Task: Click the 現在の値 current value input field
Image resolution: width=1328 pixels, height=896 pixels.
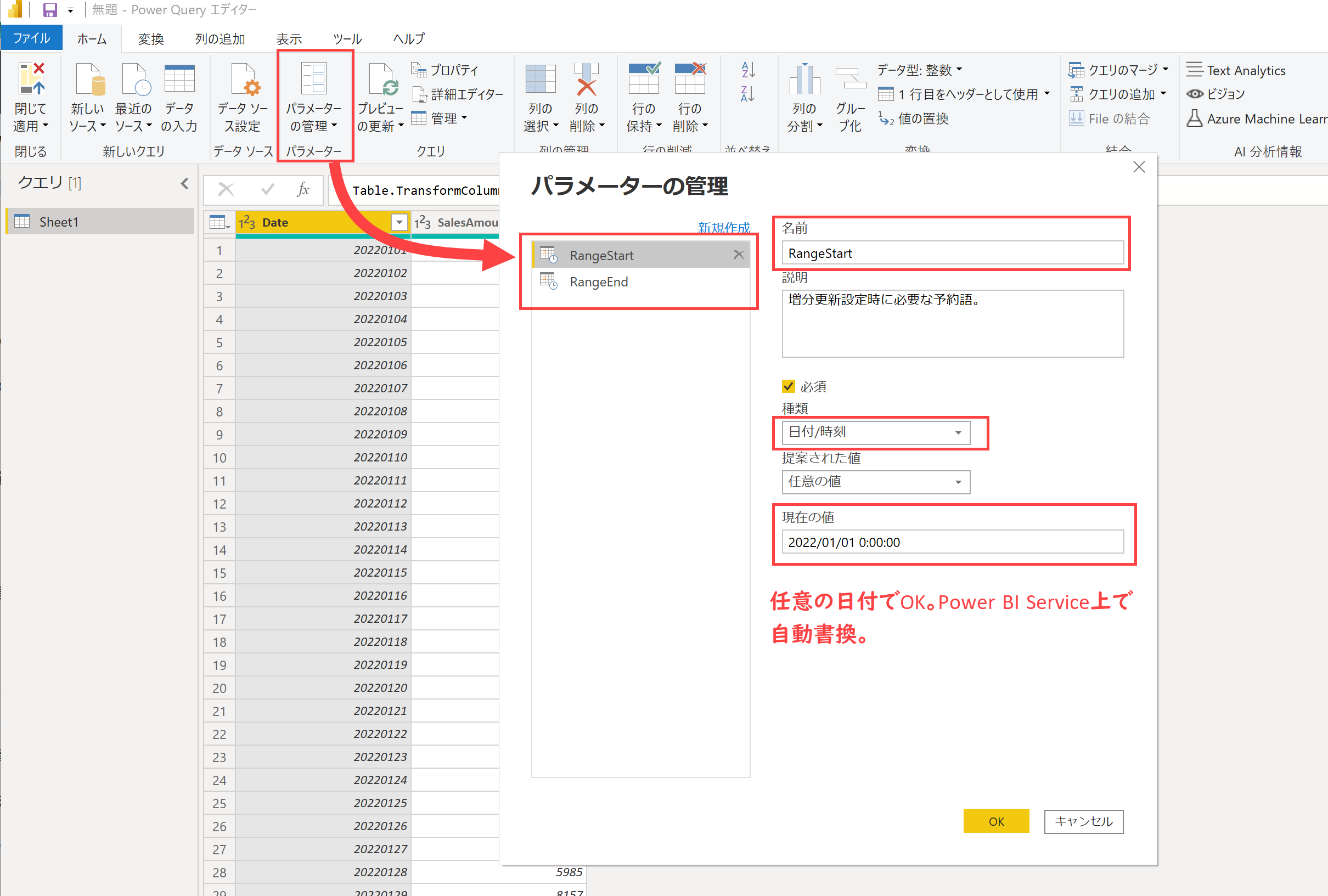Action: coord(952,542)
